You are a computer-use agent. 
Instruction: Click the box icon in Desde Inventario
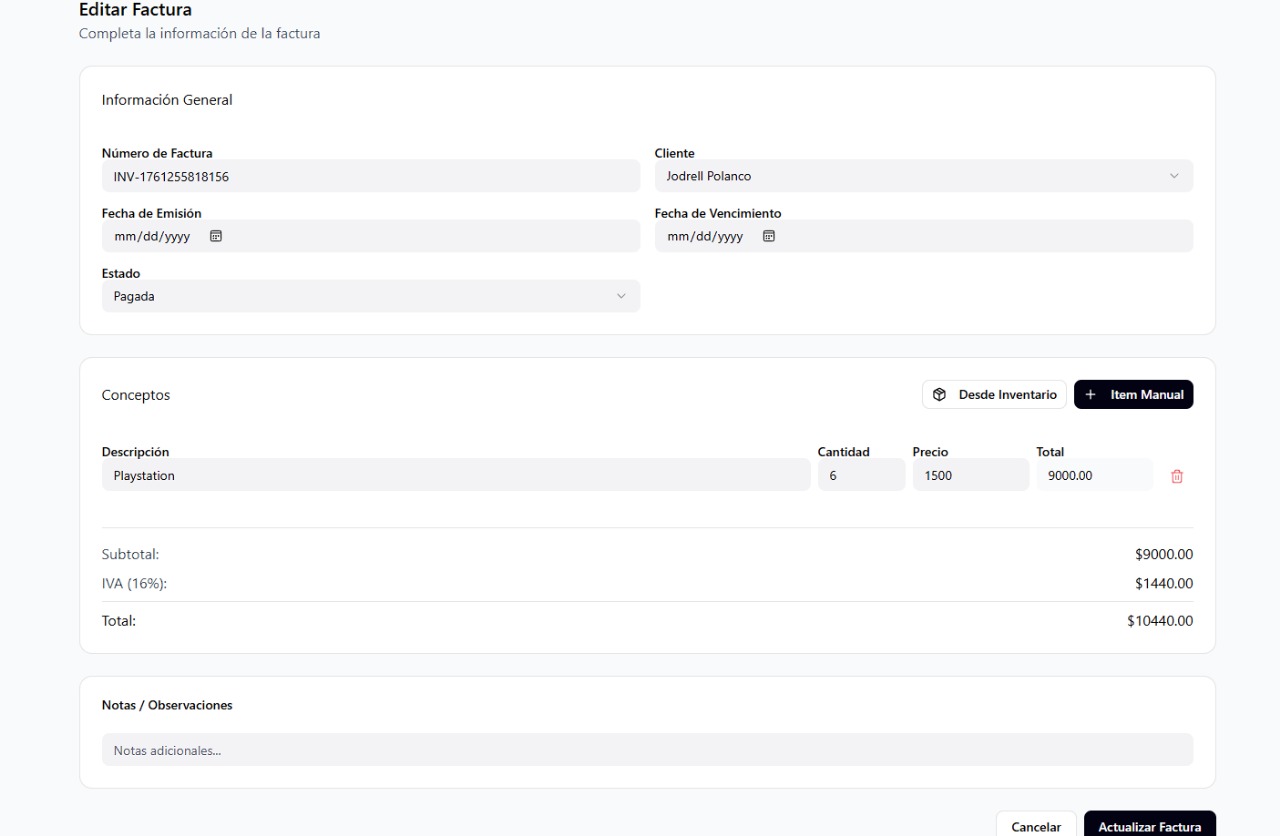click(x=939, y=395)
